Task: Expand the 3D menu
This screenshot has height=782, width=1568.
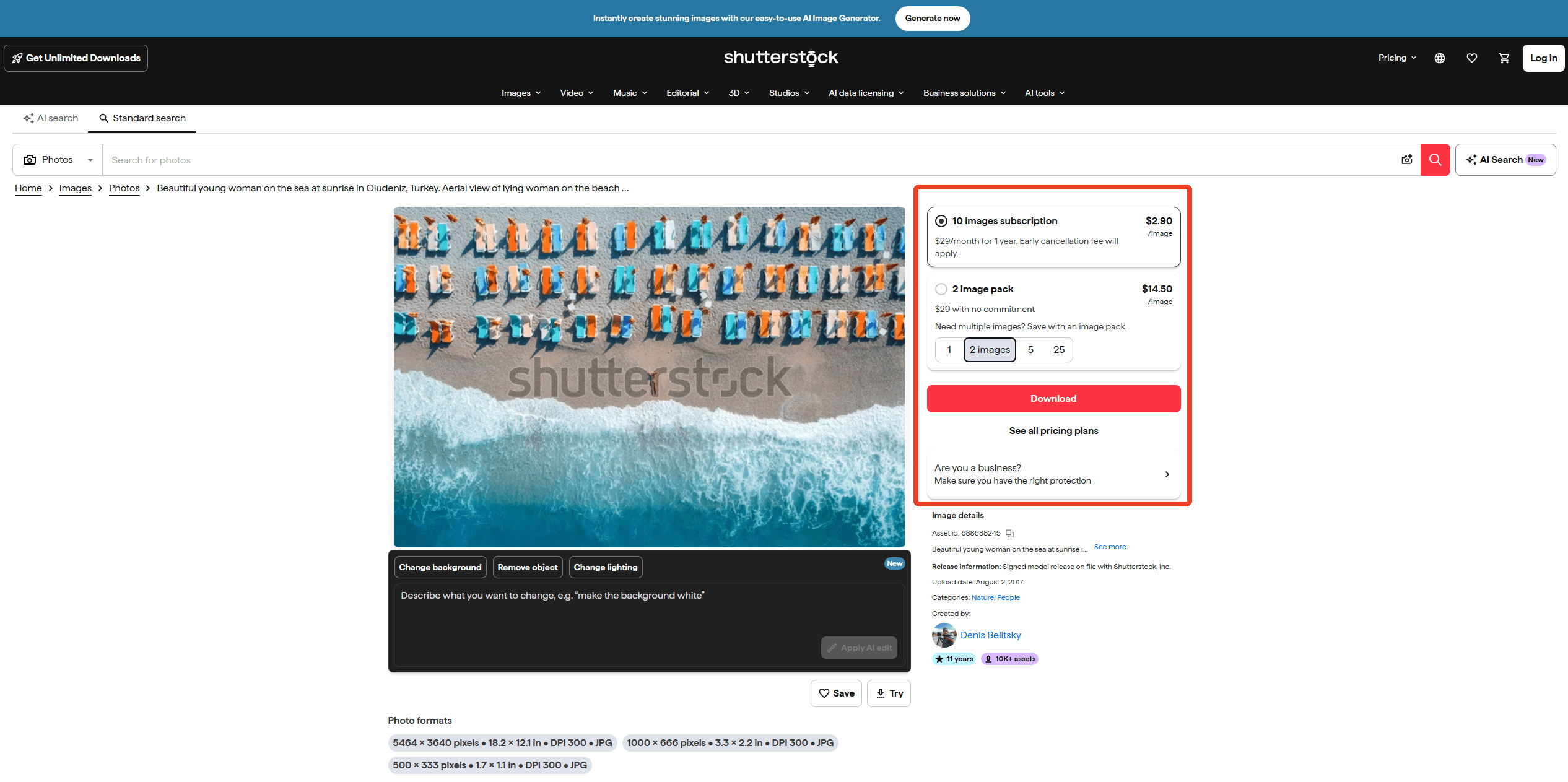Action: point(739,93)
